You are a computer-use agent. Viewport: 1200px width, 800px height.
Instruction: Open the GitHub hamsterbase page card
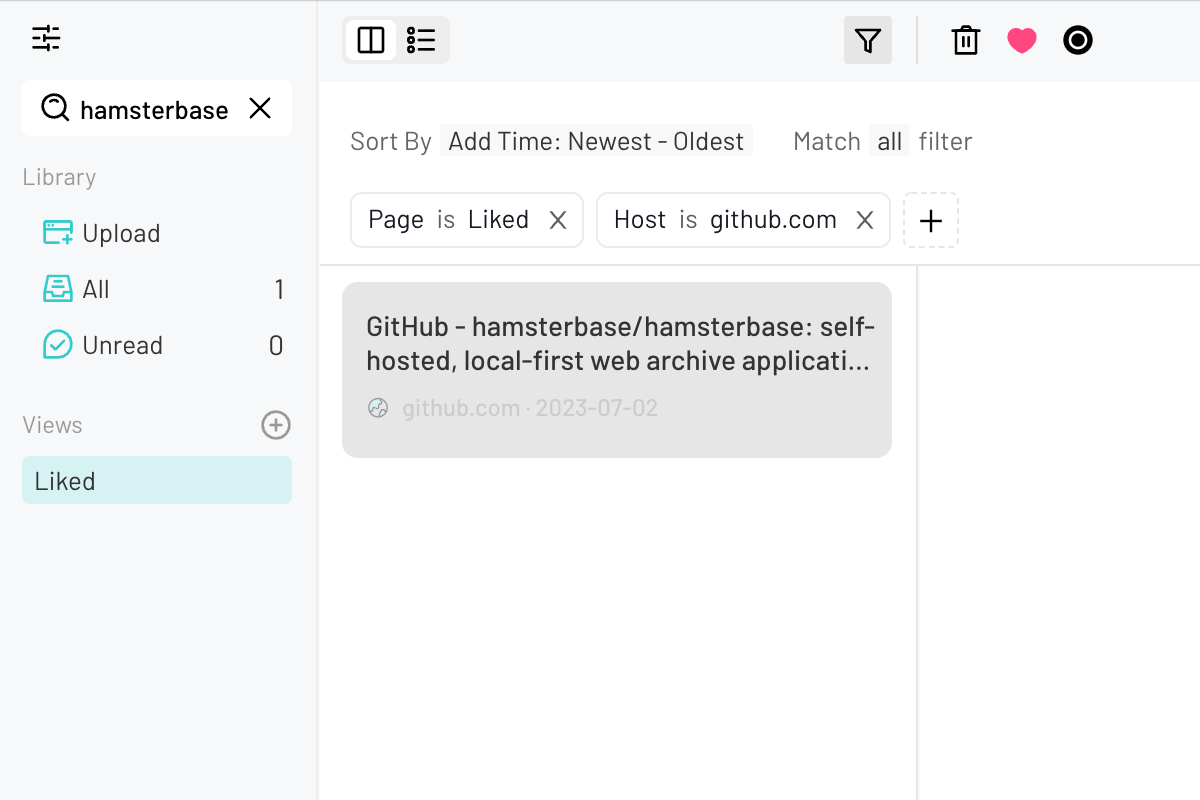pos(616,370)
